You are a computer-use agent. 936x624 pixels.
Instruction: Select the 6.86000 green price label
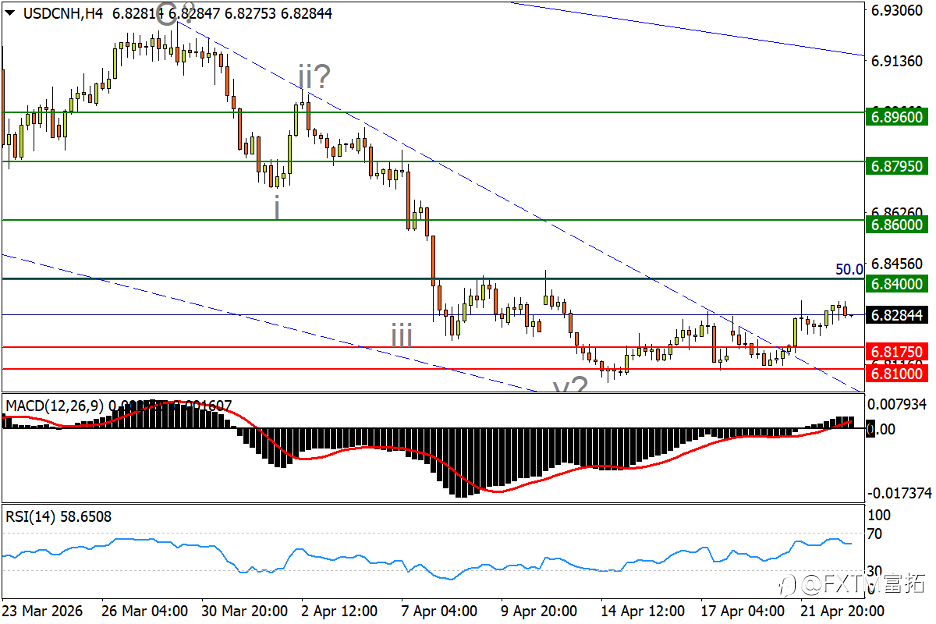[897, 225]
